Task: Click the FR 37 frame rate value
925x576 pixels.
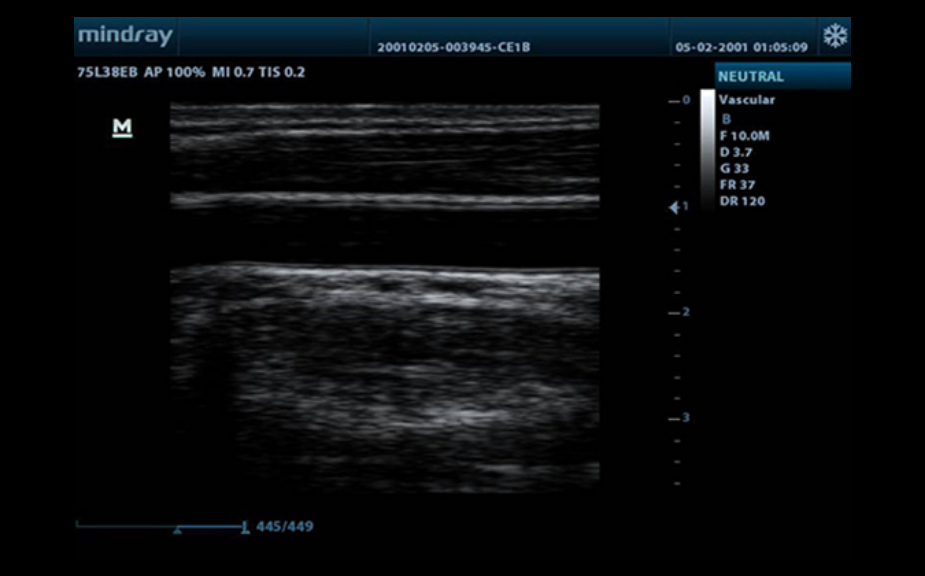Action: [737, 185]
